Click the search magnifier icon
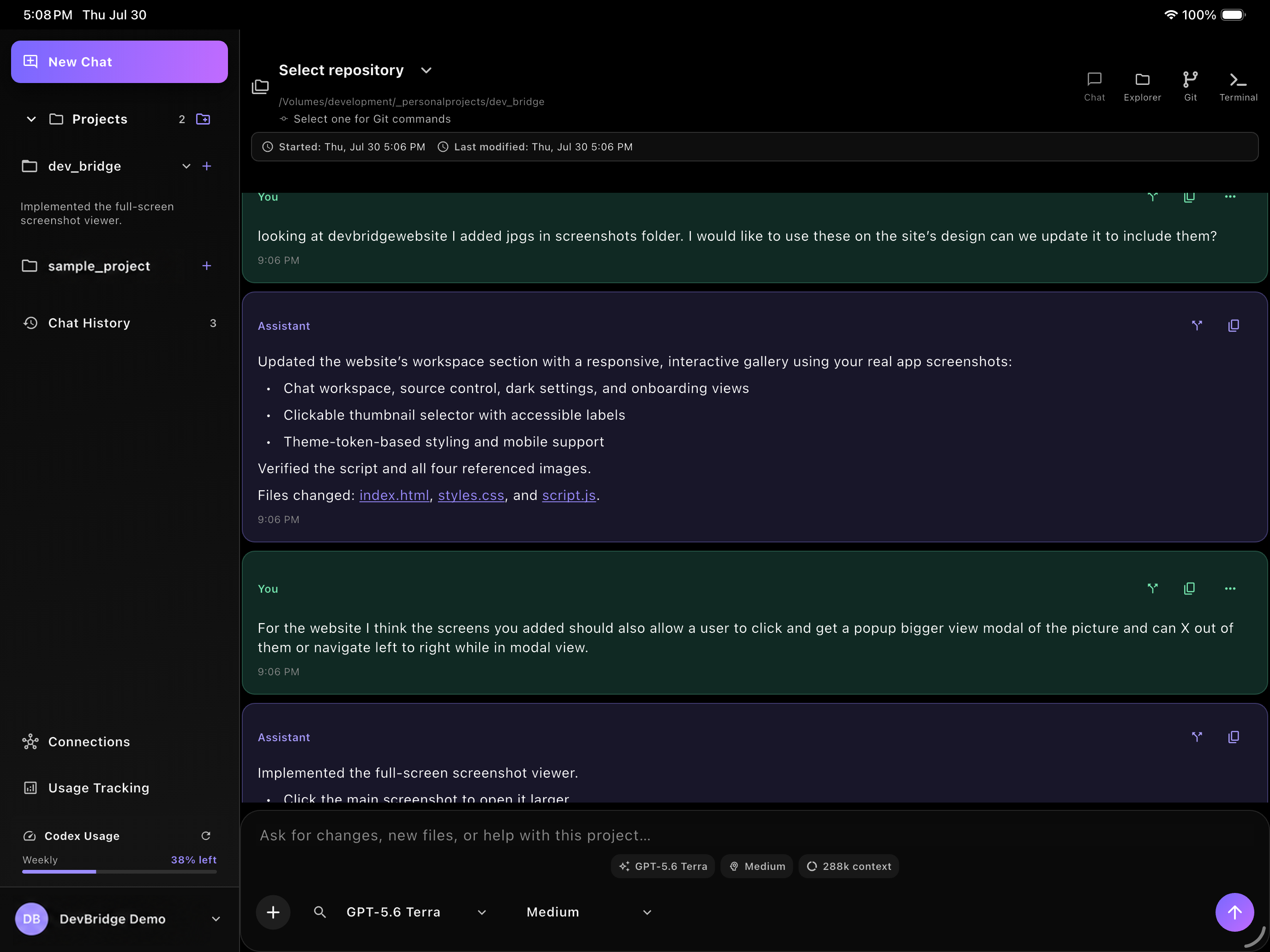The height and width of the screenshot is (952, 1270). [x=320, y=912]
